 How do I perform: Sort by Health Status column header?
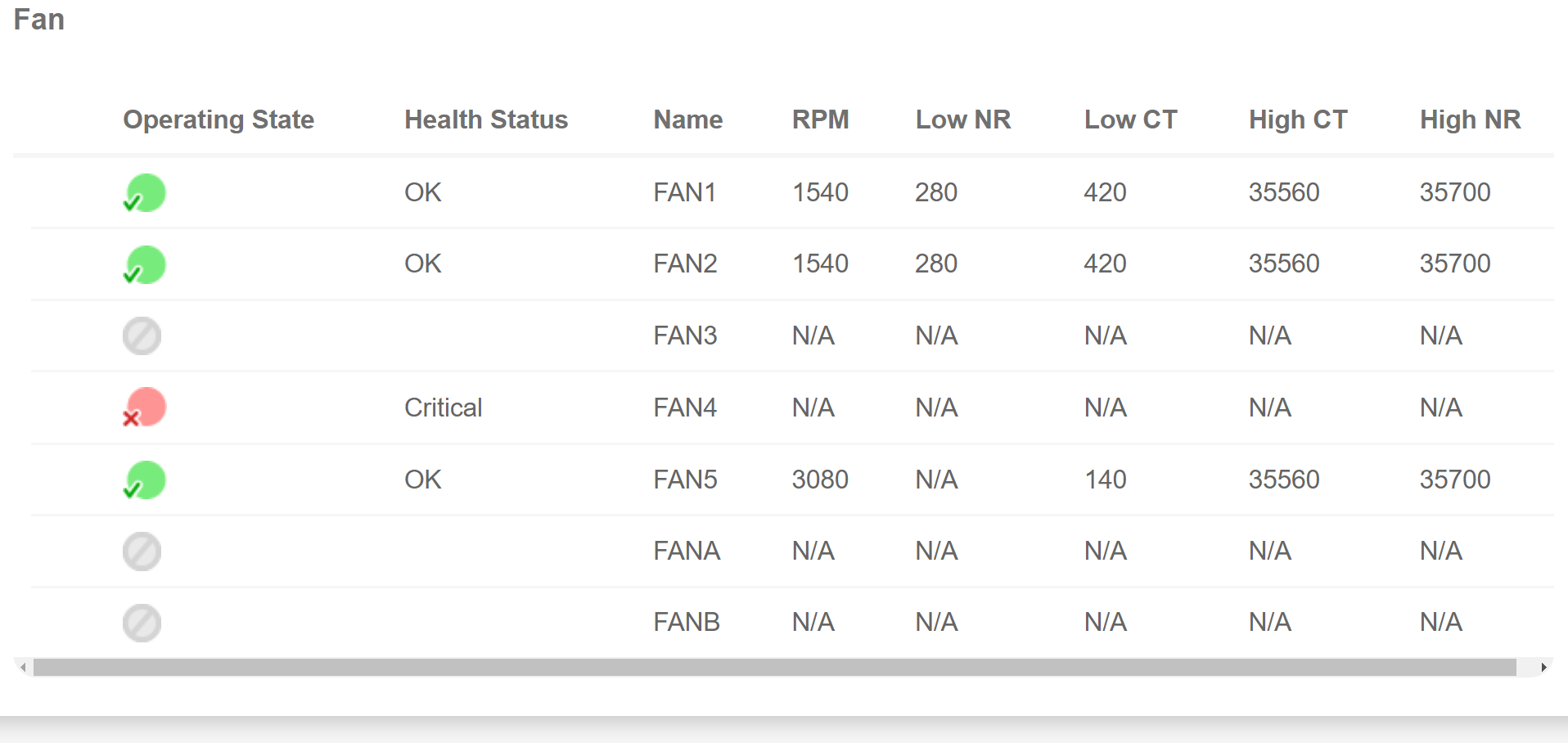pyautogui.click(x=486, y=119)
